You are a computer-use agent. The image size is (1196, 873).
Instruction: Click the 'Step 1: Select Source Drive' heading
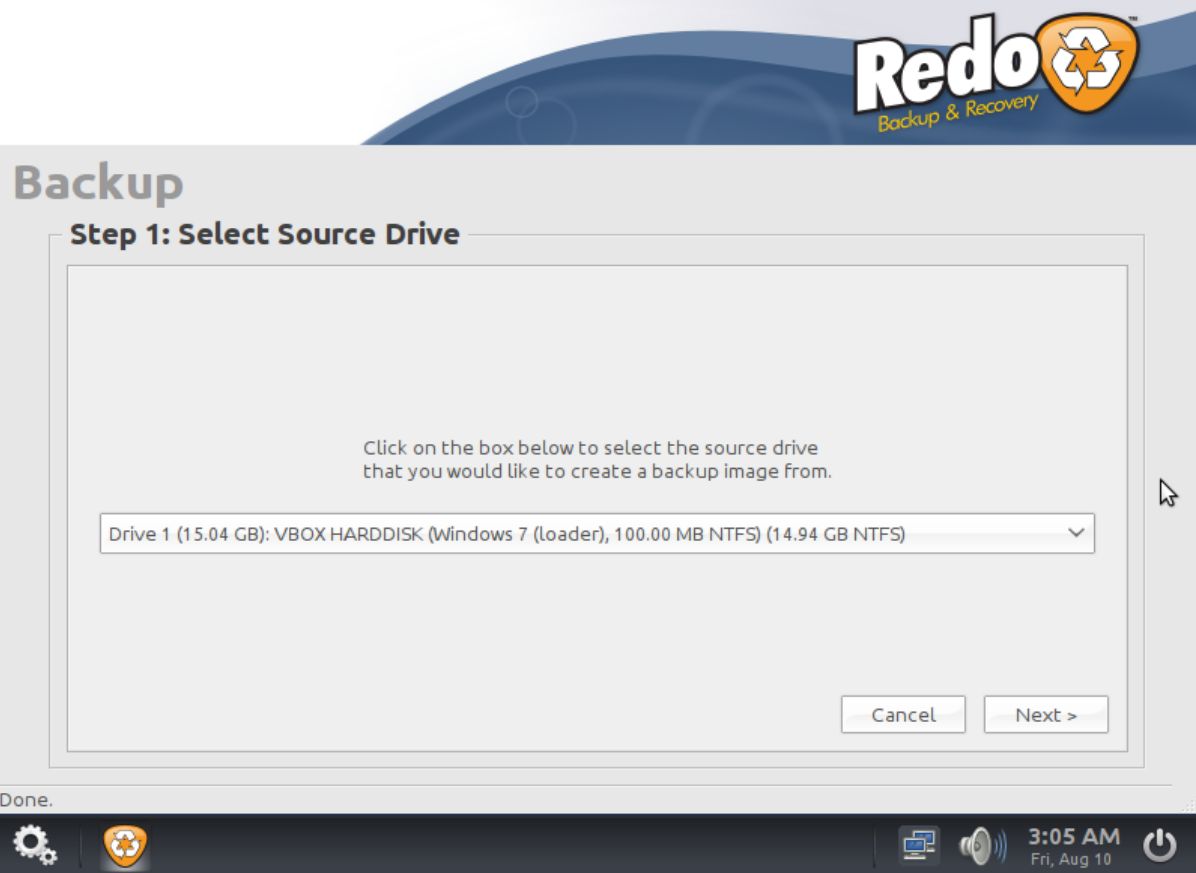tap(265, 234)
